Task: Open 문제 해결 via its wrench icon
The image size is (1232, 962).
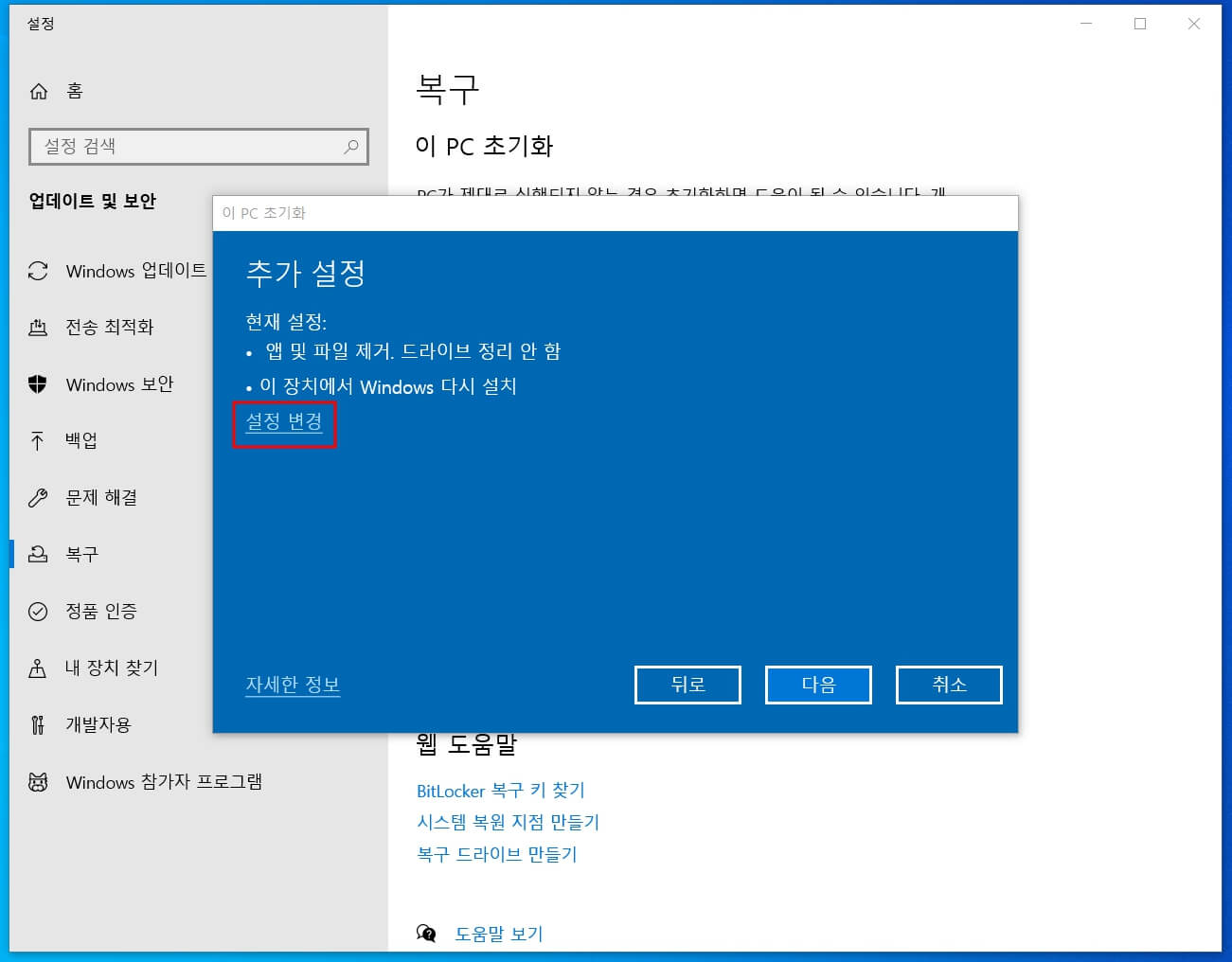Action: click(x=38, y=497)
